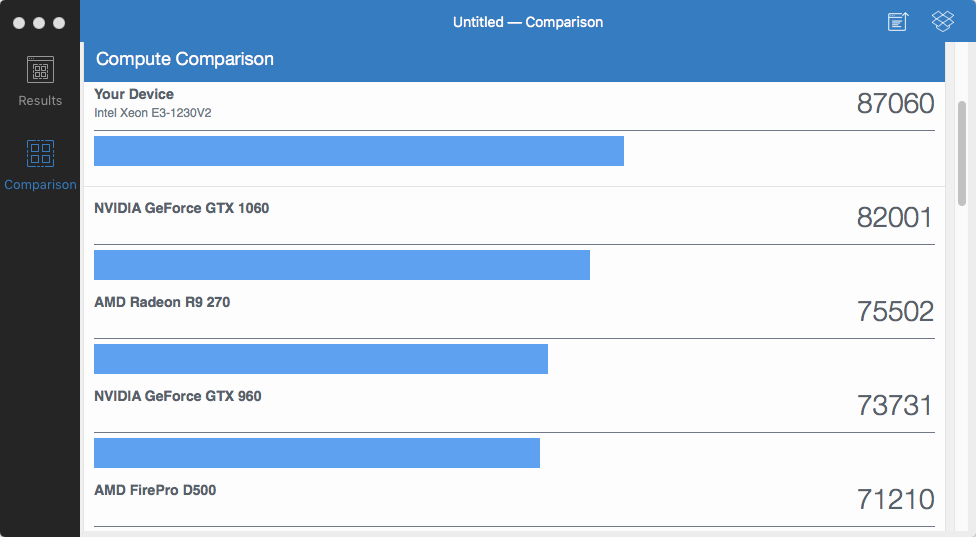The image size is (976, 537).
Task: Click the GTX 960 blue score bar
Action: click(316, 453)
